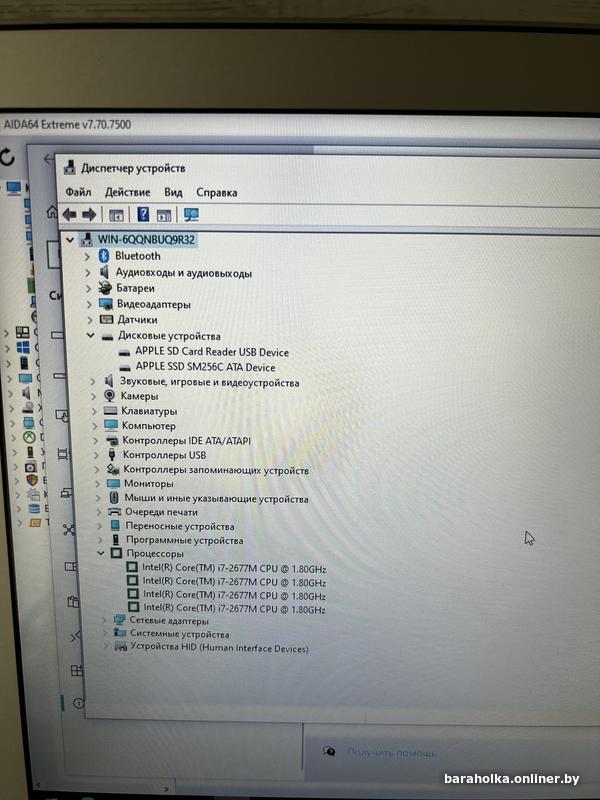Expand the Bluetooth category
The height and width of the screenshot is (800, 600).
[87, 256]
